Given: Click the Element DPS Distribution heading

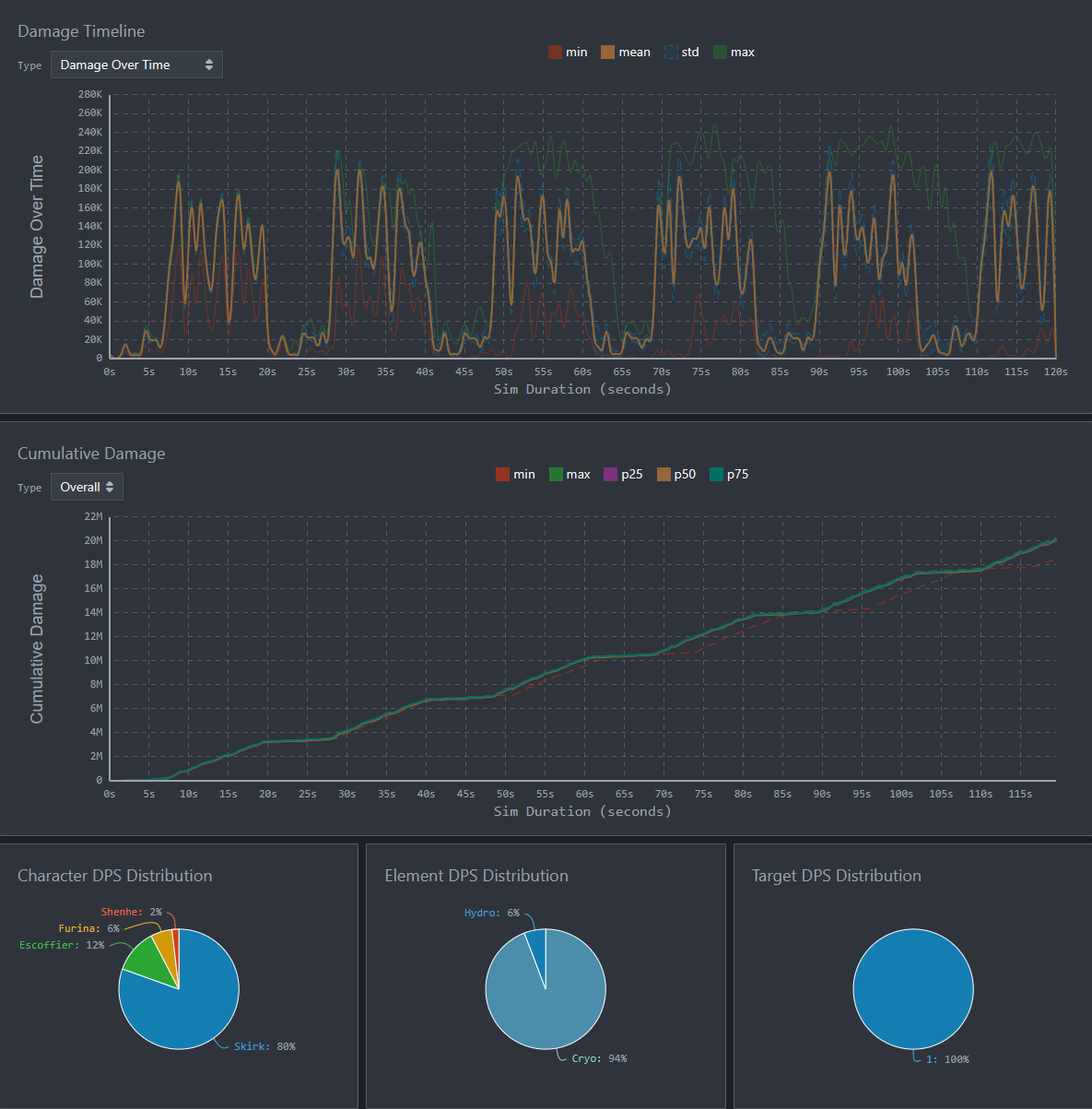Looking at the screenshot, I should point(476,876).
